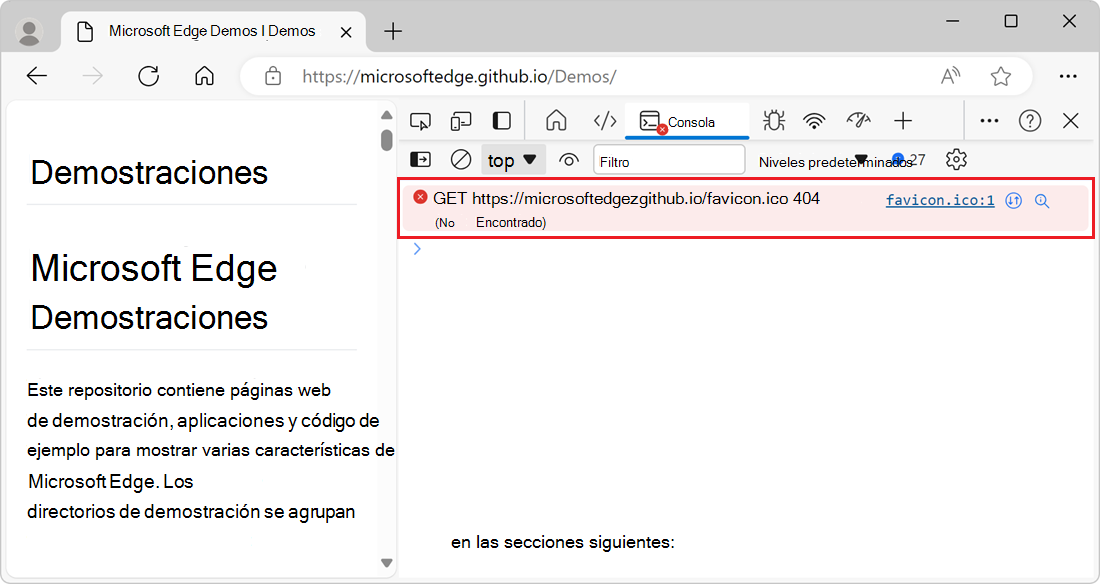Show the console sidebar
Image resolution: width=1100 pixels, height=584 pixels.
click(x=419, y=159)
